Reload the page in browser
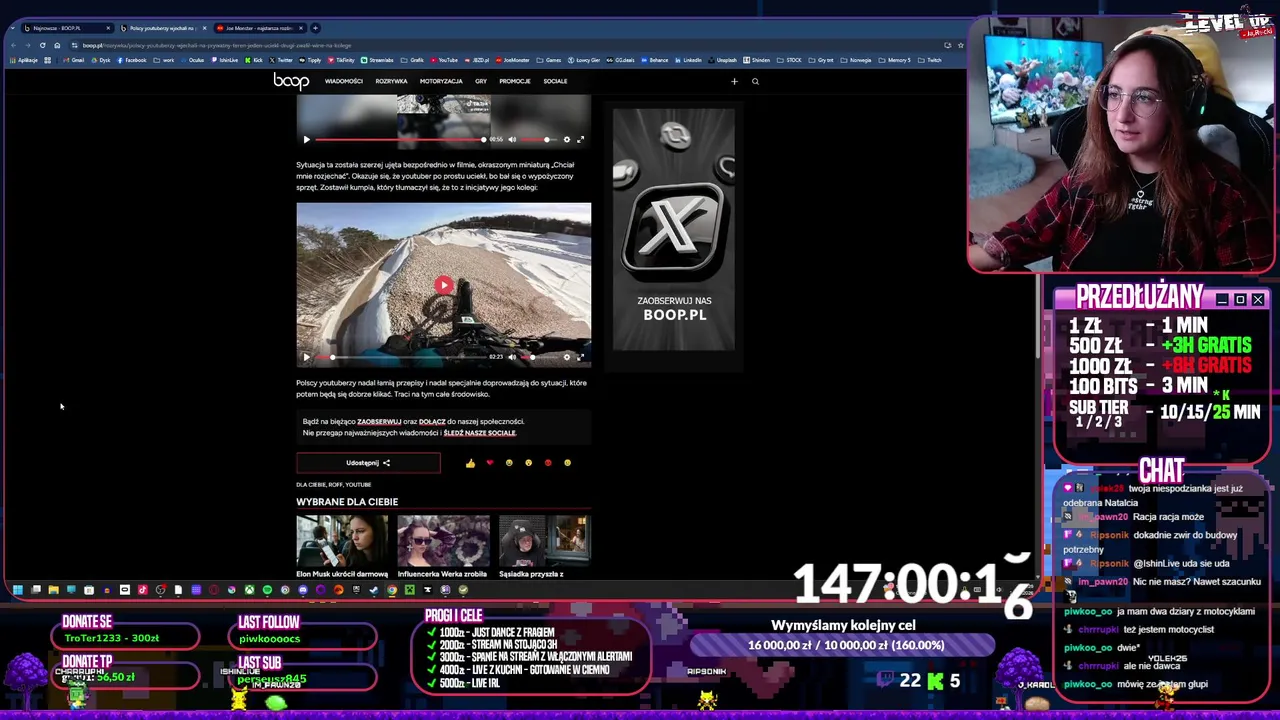 (x=42, y=45)
